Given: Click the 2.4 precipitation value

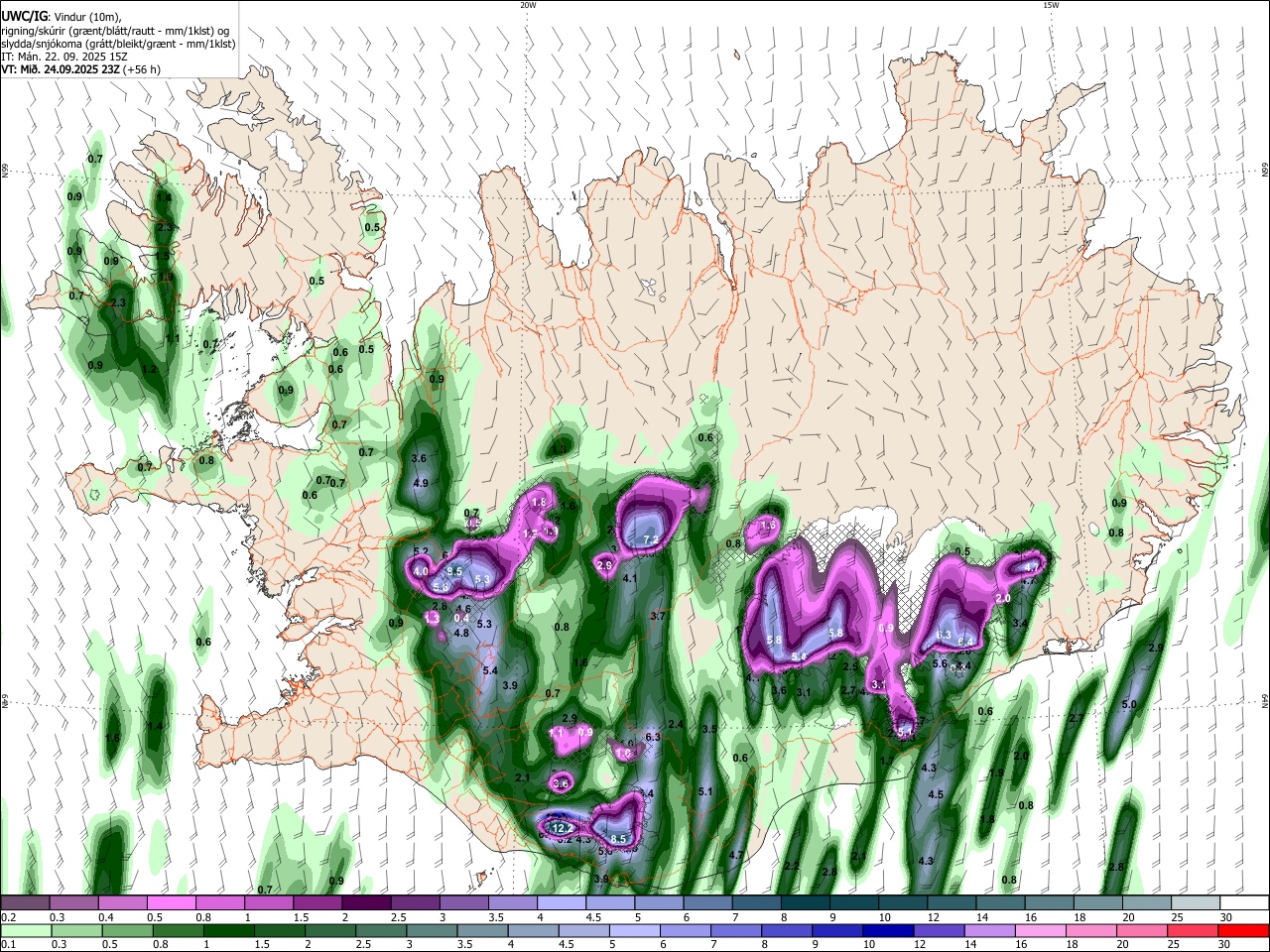Looking at the screenshot, I should coord(676,726).
